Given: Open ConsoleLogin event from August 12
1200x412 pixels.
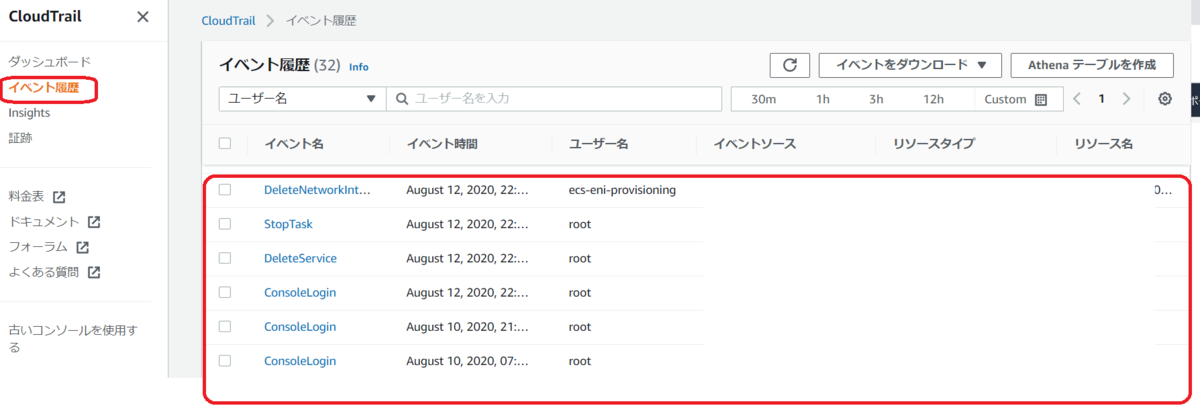Looking at the screenshot, I should 300,292.
